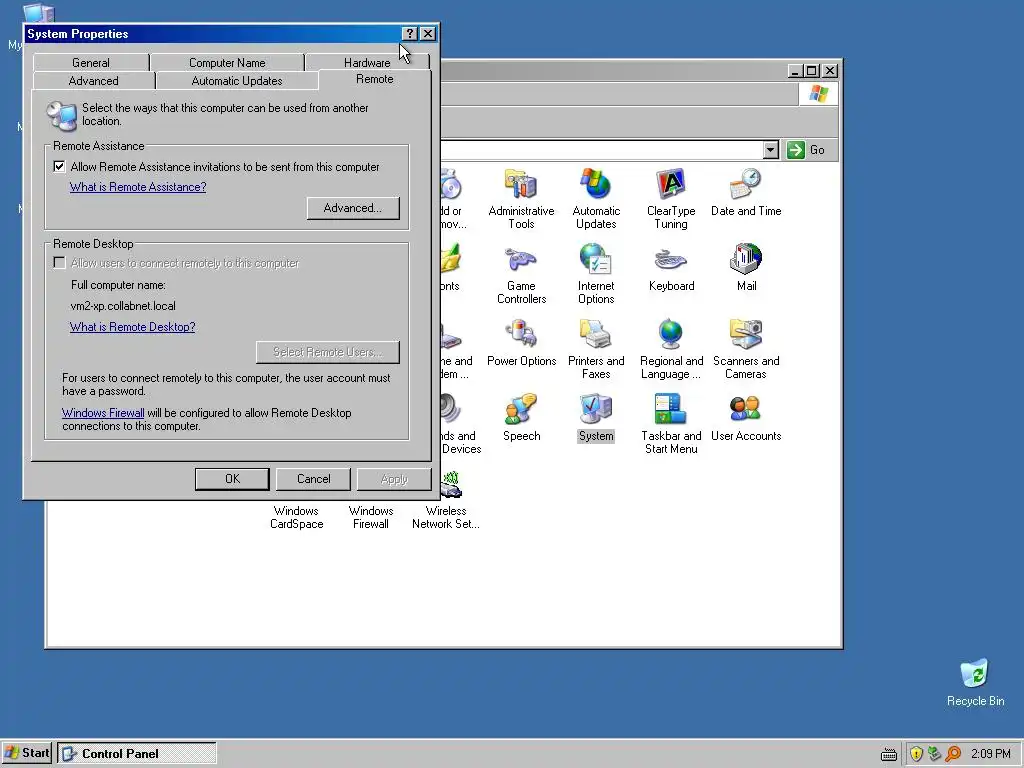
Task: Open Keyboard settings icon
Action: [671, 267]
